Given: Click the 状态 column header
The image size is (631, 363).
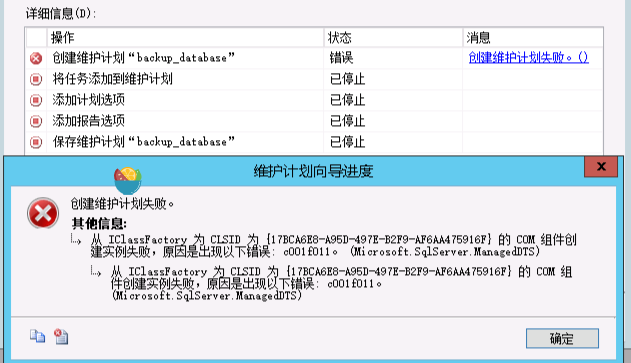Looking at the screenshot, I should tap(393, 38).
